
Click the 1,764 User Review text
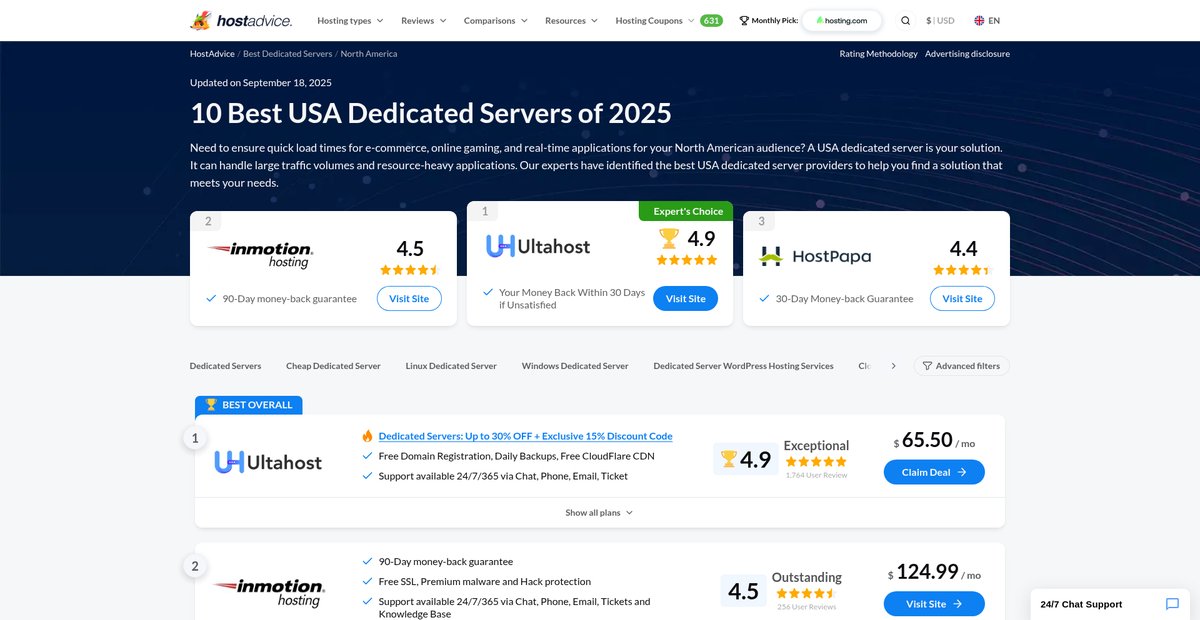816,475
